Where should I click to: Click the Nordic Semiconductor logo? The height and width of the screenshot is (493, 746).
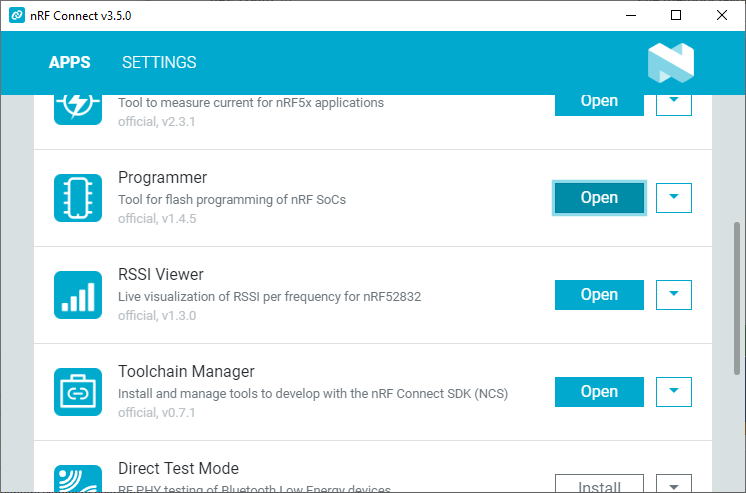point(671,63)
